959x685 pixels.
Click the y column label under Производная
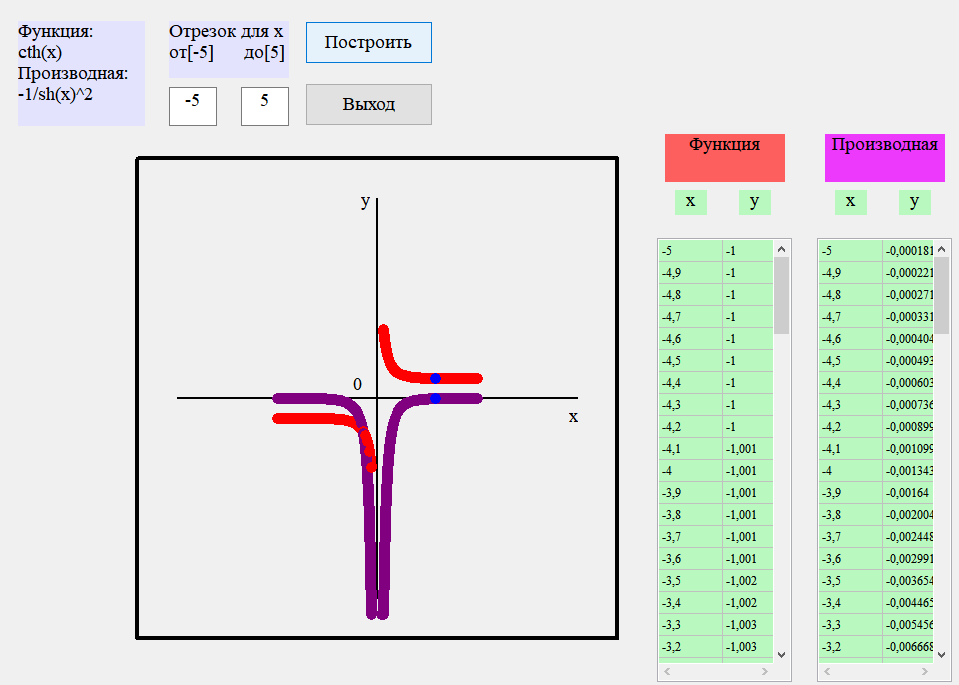[x=914, y=202]
